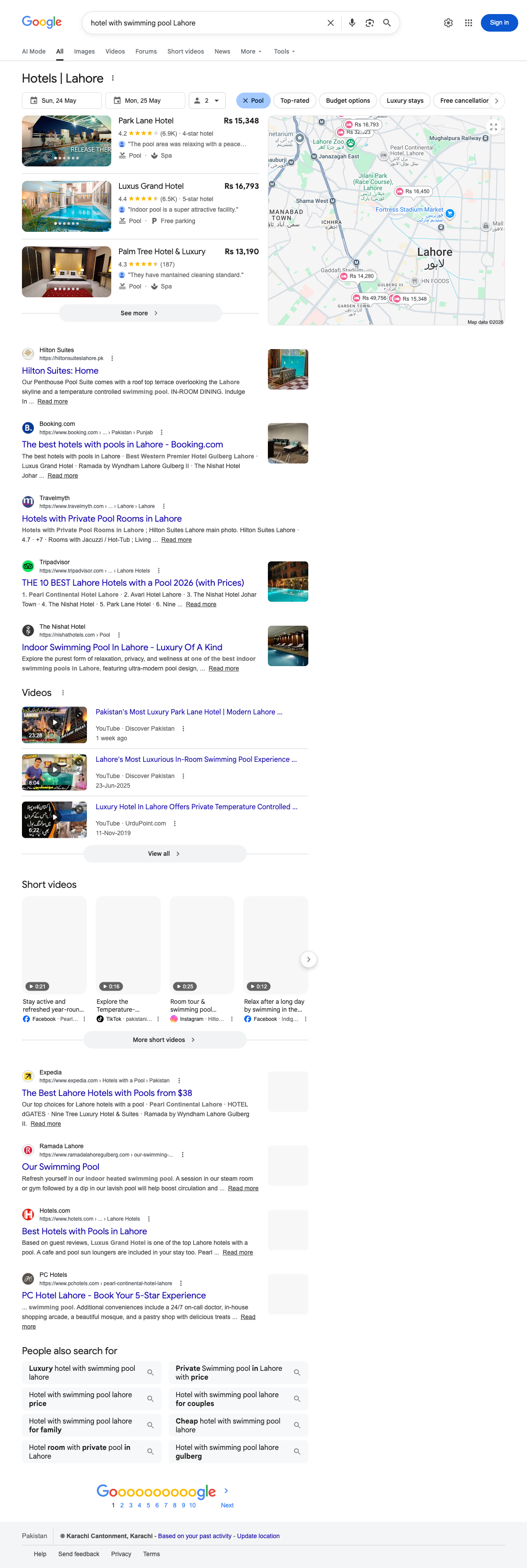Image resolution: width=527 pixels, height=1568 pixels.
Task: Open options for first short video
Action: pyautogui.click(x=84, y=1019)
